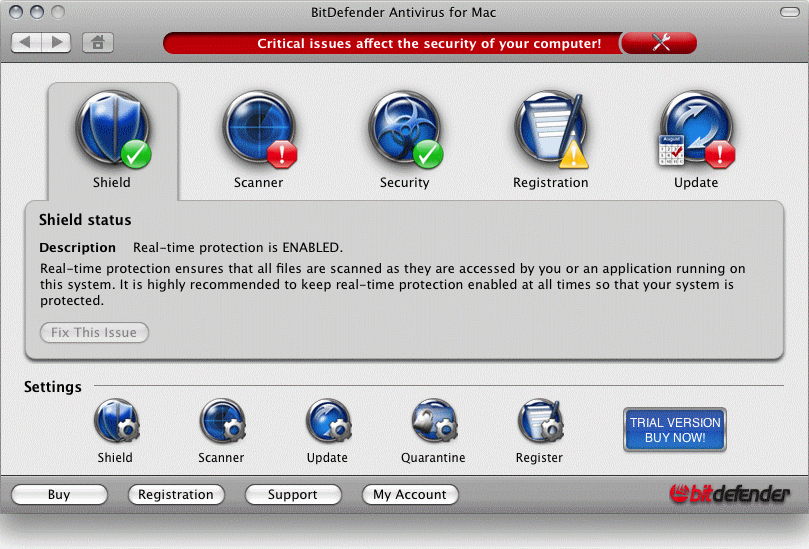
Task: Click the Shield tab label text
Action: point(112,183)
